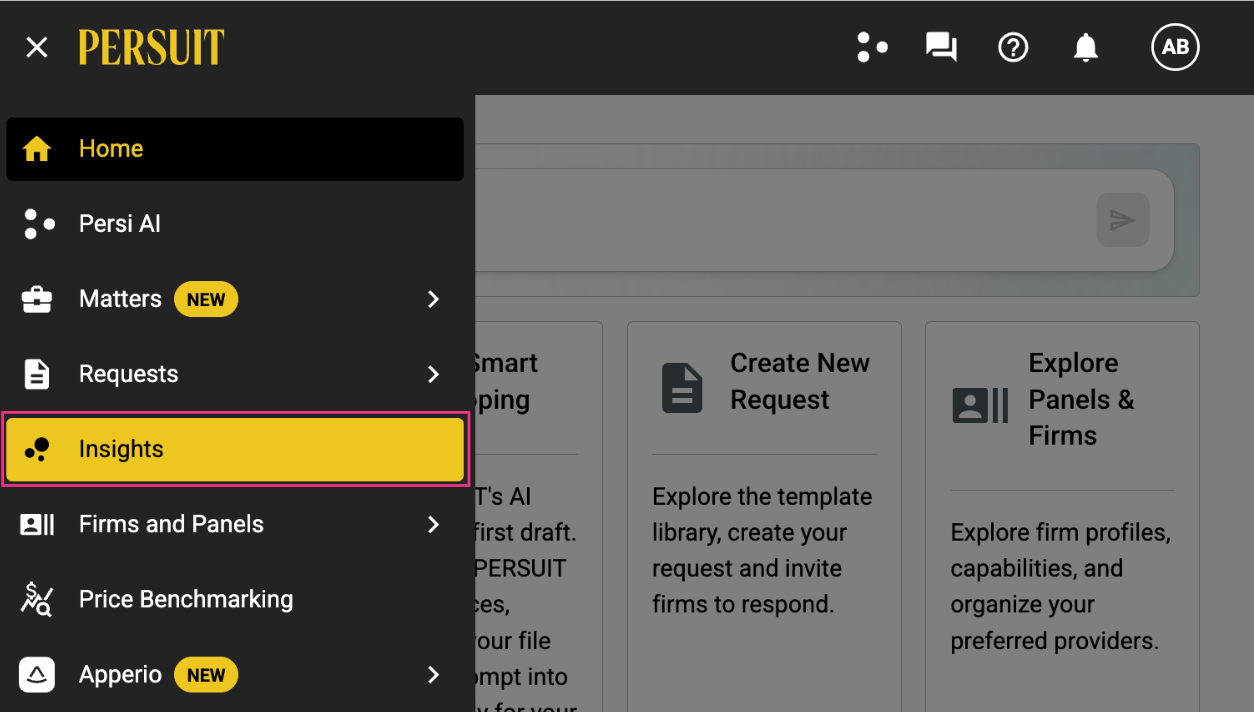Click the NEW badge beside Matters
The height and width of the screenshot is (712, 1254).
click(206, 299)
